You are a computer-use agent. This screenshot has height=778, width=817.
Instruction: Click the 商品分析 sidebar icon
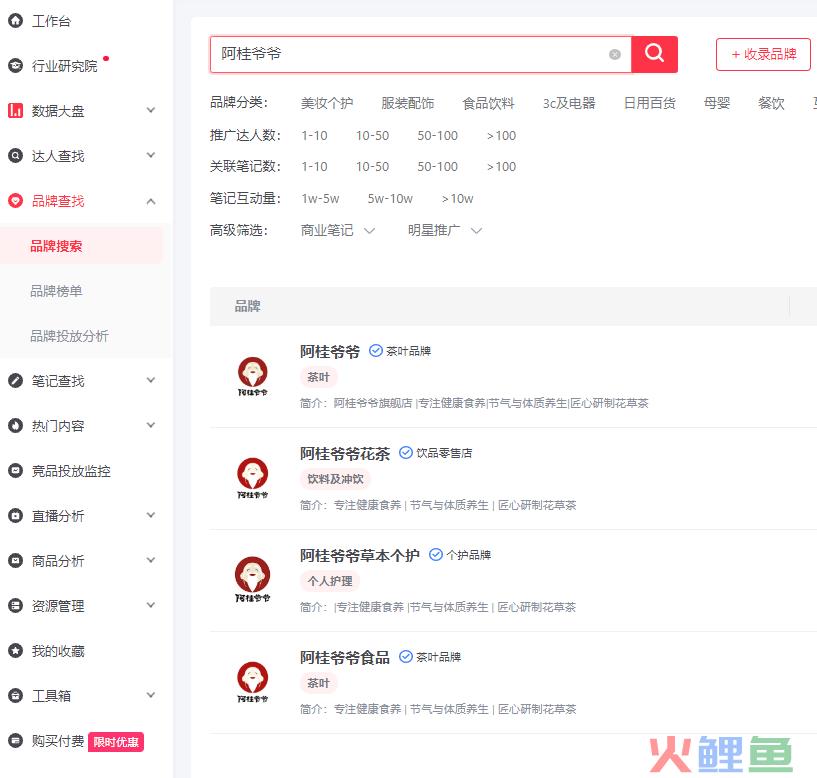tap(16, 561)
